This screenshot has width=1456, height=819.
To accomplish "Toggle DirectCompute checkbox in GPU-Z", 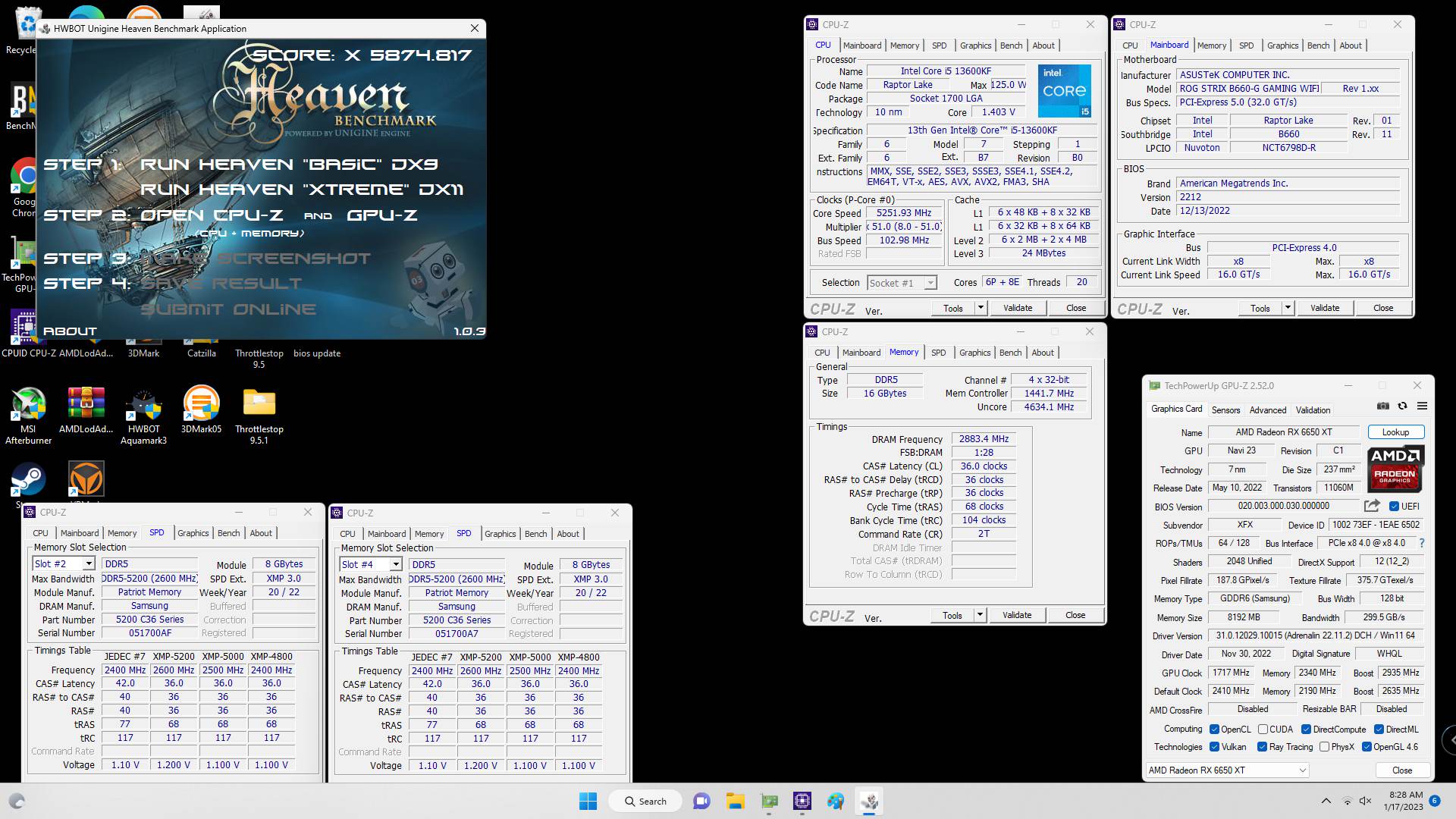I will click(x=1306, y=730).
